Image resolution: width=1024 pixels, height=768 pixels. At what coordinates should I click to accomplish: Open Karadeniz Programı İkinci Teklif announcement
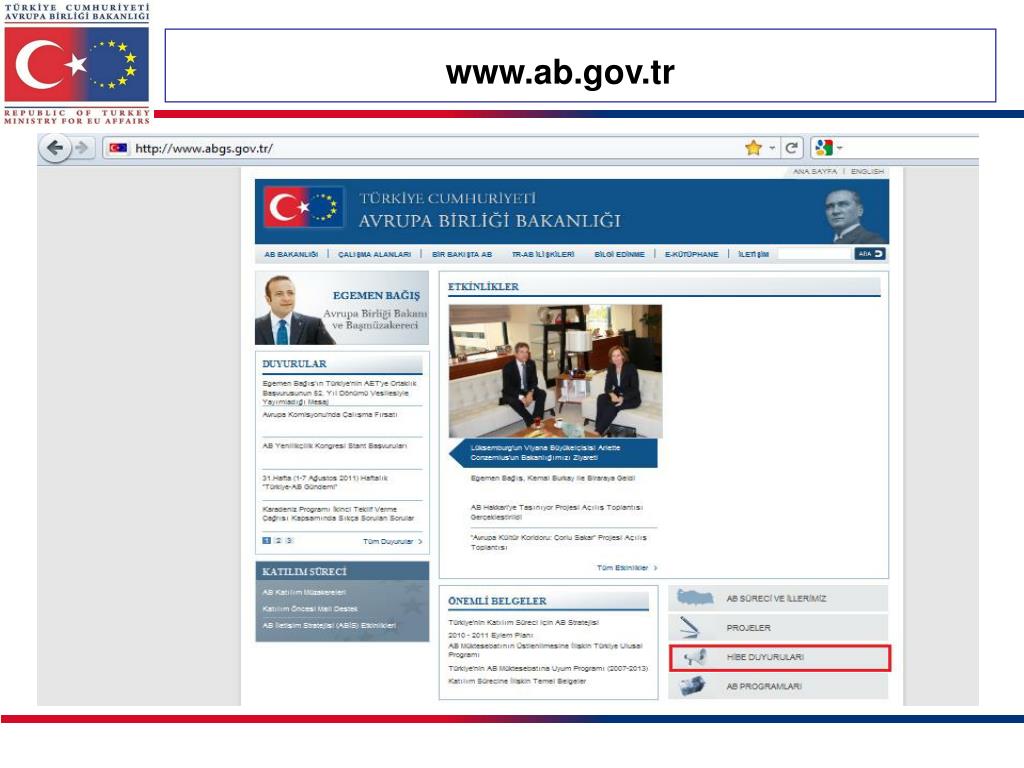338,513
